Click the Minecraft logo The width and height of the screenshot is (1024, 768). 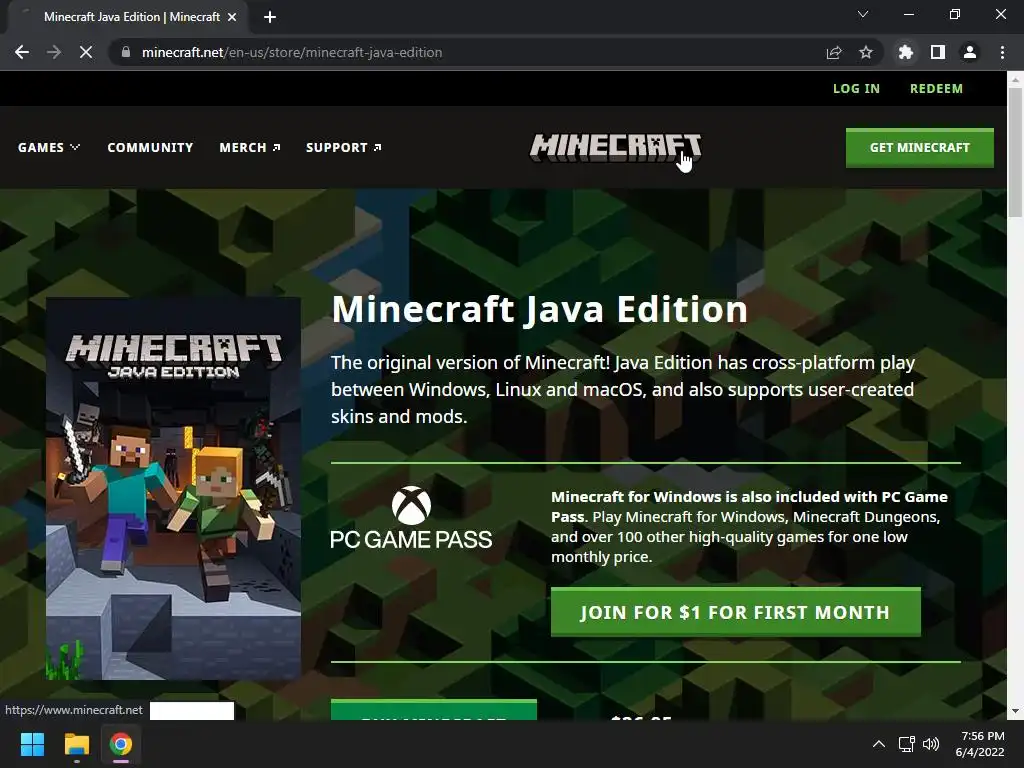[615, 148]
